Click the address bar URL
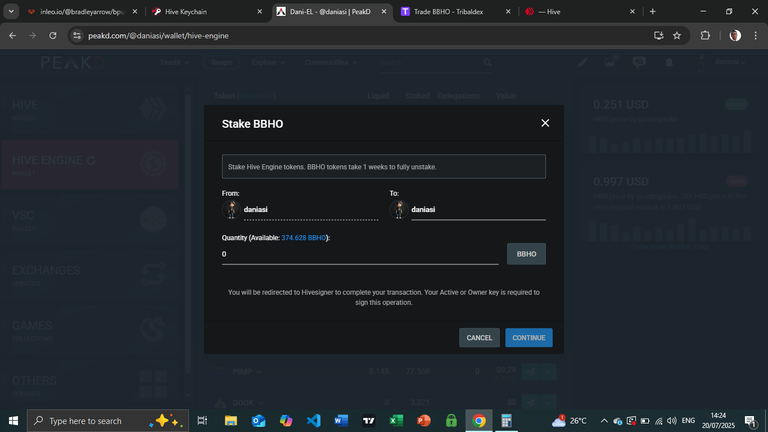768x432 pixels. (158, 36)
